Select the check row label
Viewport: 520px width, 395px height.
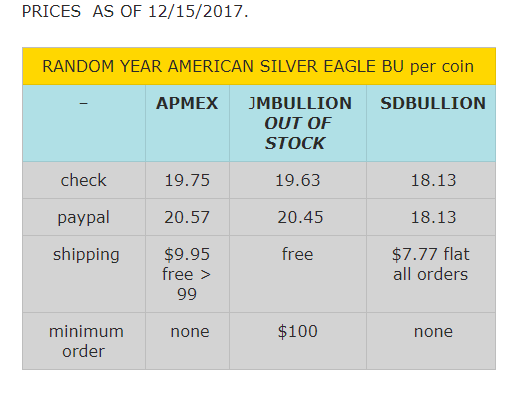click(84, 180)
